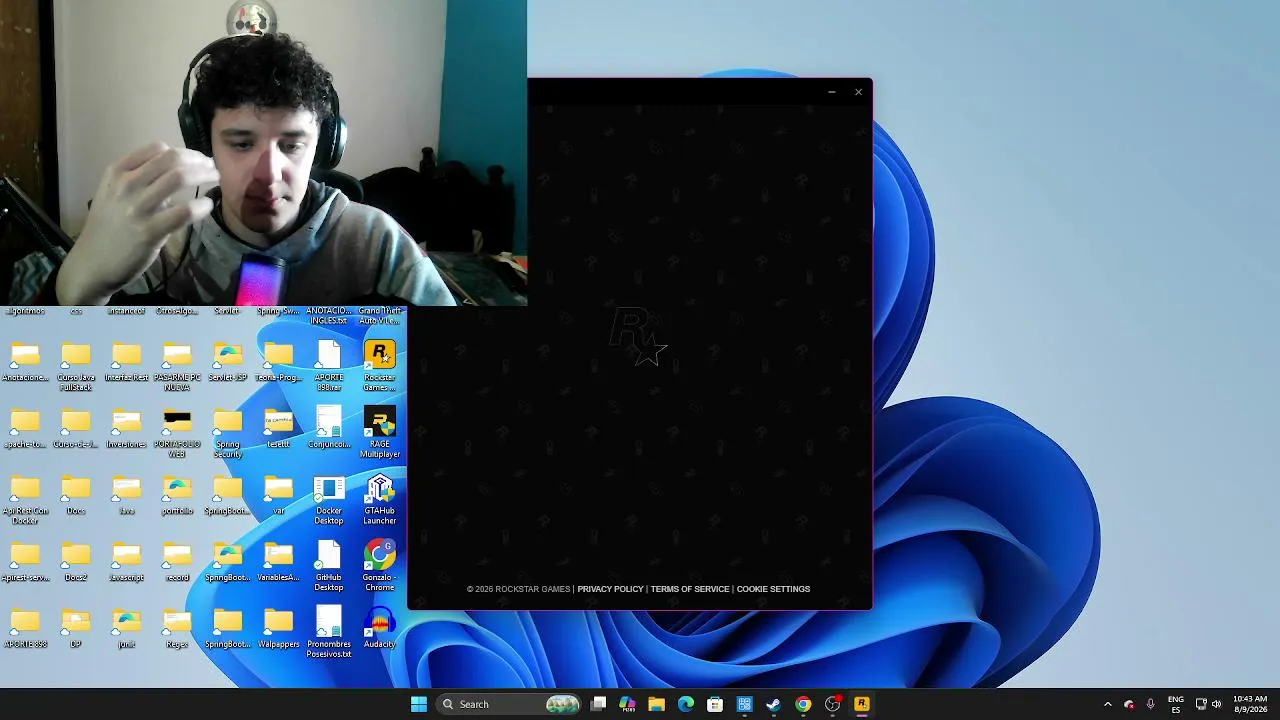Viewport: 1280px width, 720px height.
Task: Open the clock and date panel
Action: tap(1250, 704)
